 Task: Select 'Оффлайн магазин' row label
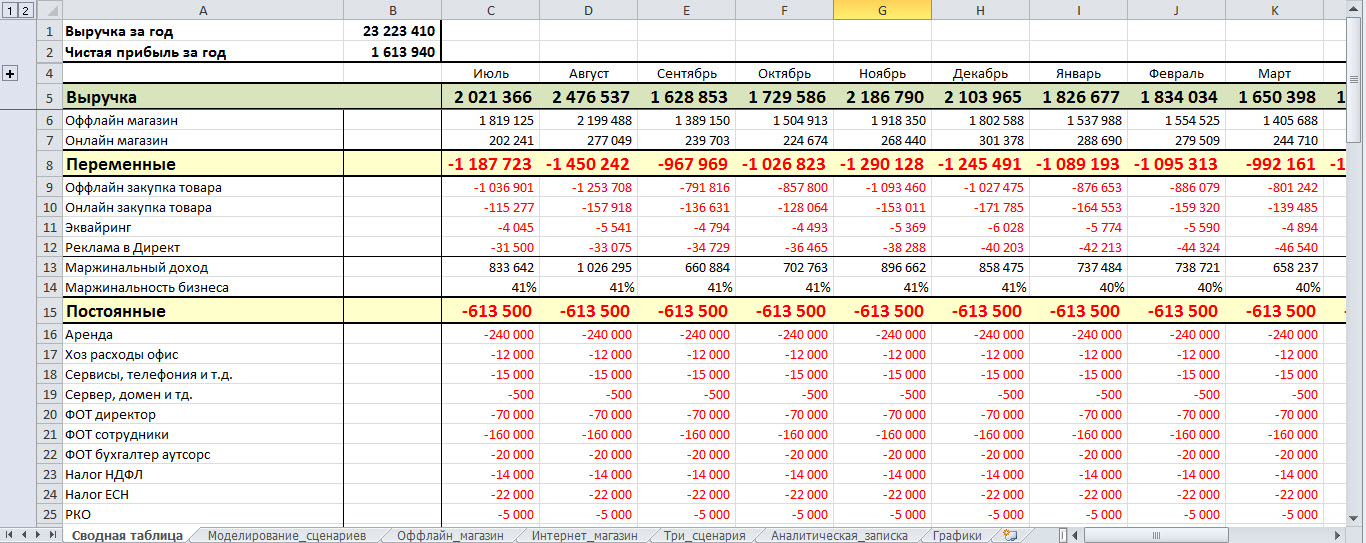click(203, 120)
